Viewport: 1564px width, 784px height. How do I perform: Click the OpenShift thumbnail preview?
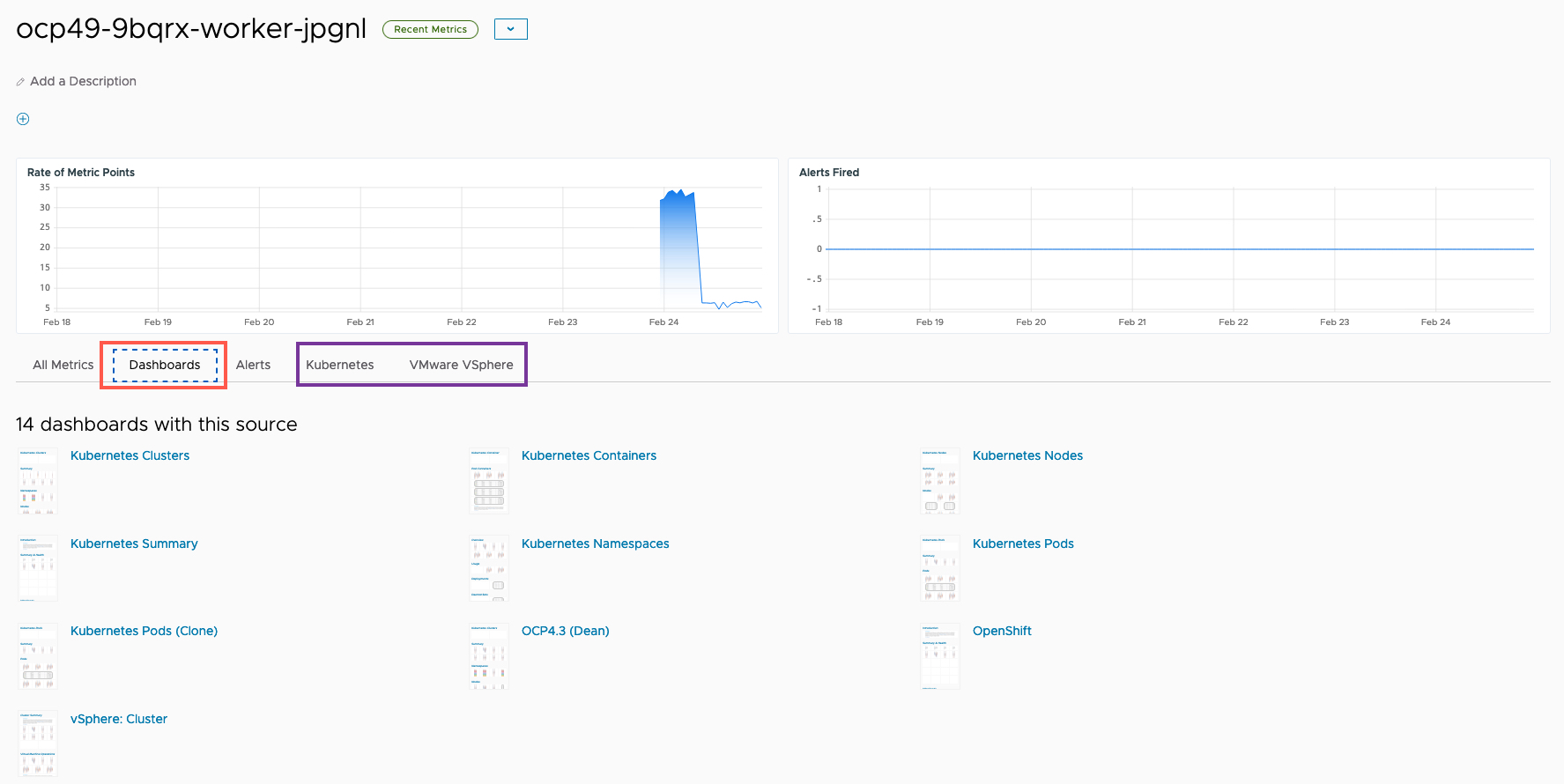(x=940, y=656)
